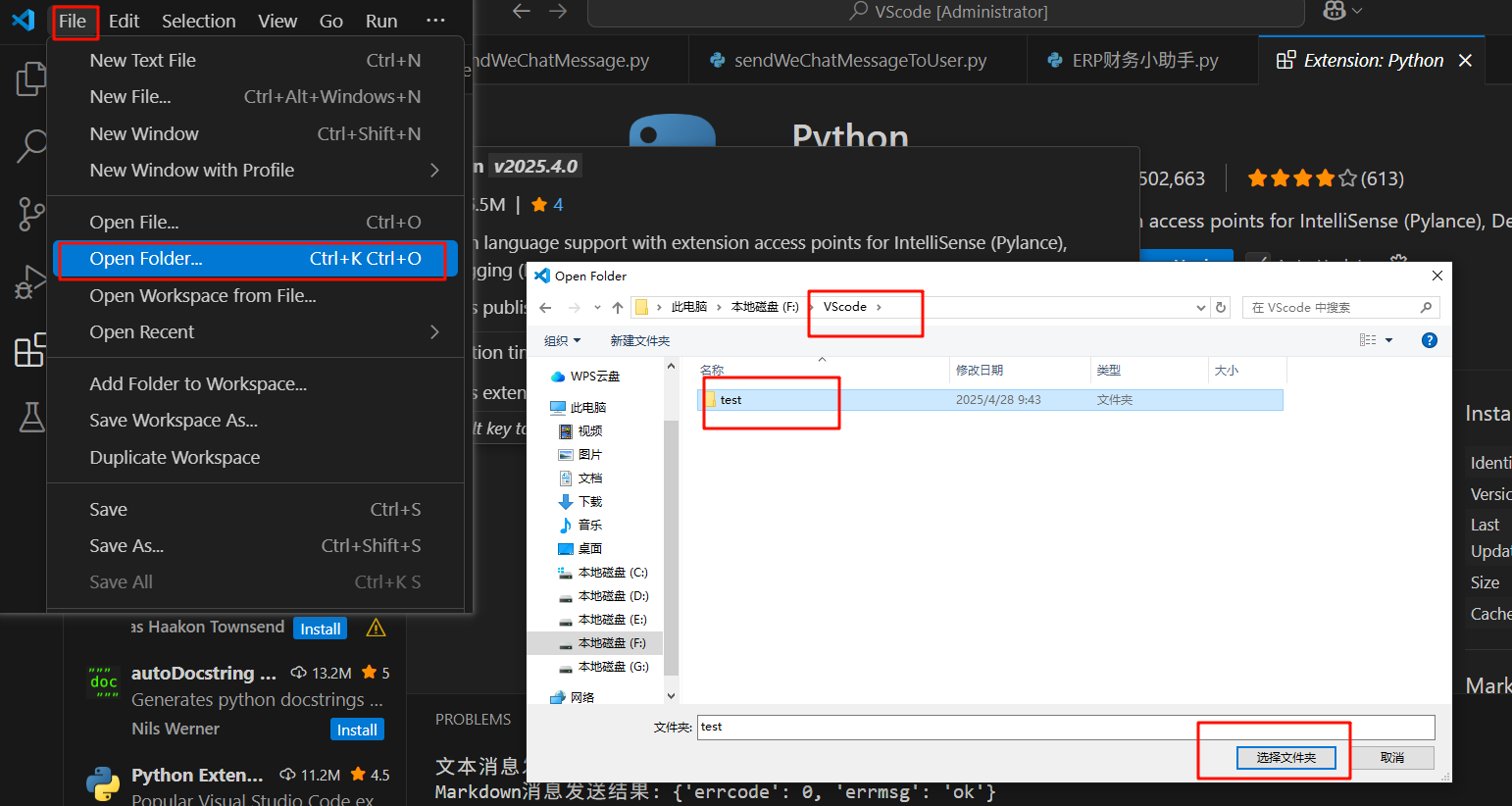This screenshot has height=806, width=1512.
Task: Open the Search view in activity bar
Action: [x=30, y=146]
